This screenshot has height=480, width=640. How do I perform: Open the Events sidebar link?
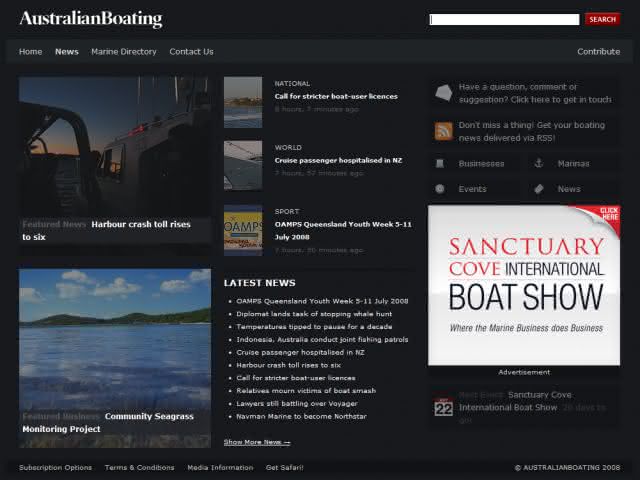pyautogui.click(x=472, y=189)
